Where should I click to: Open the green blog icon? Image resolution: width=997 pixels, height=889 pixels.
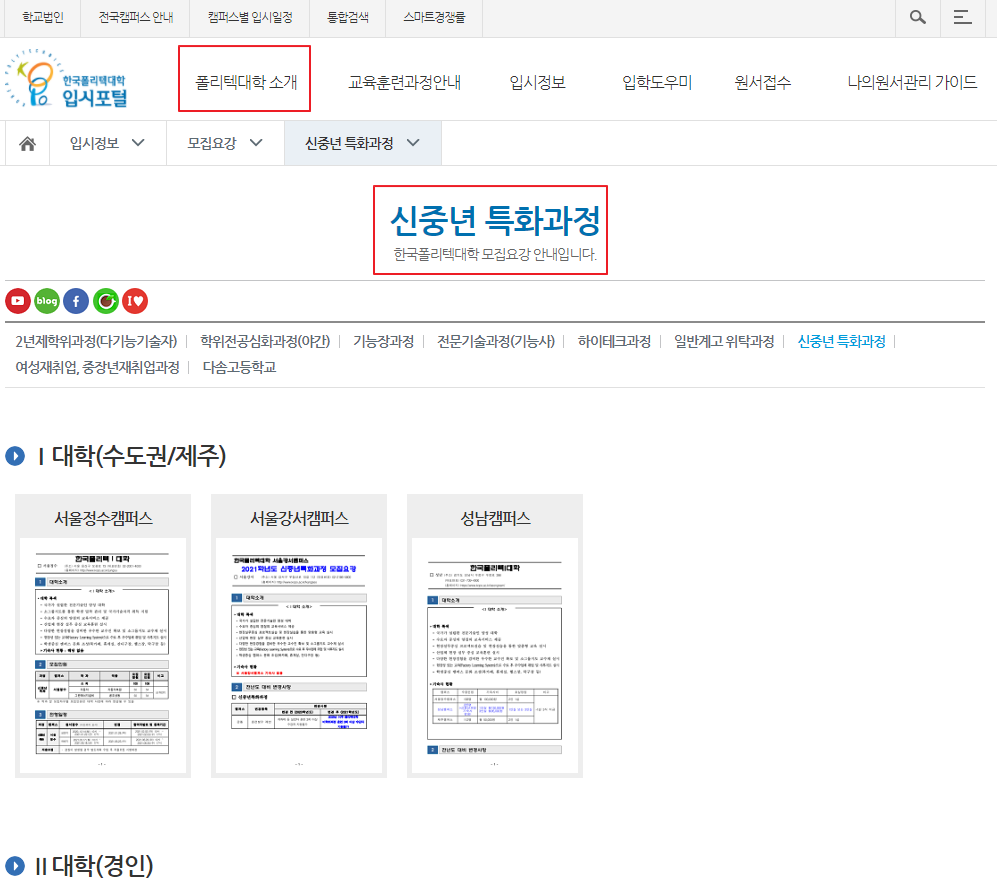tap(47, 301)
